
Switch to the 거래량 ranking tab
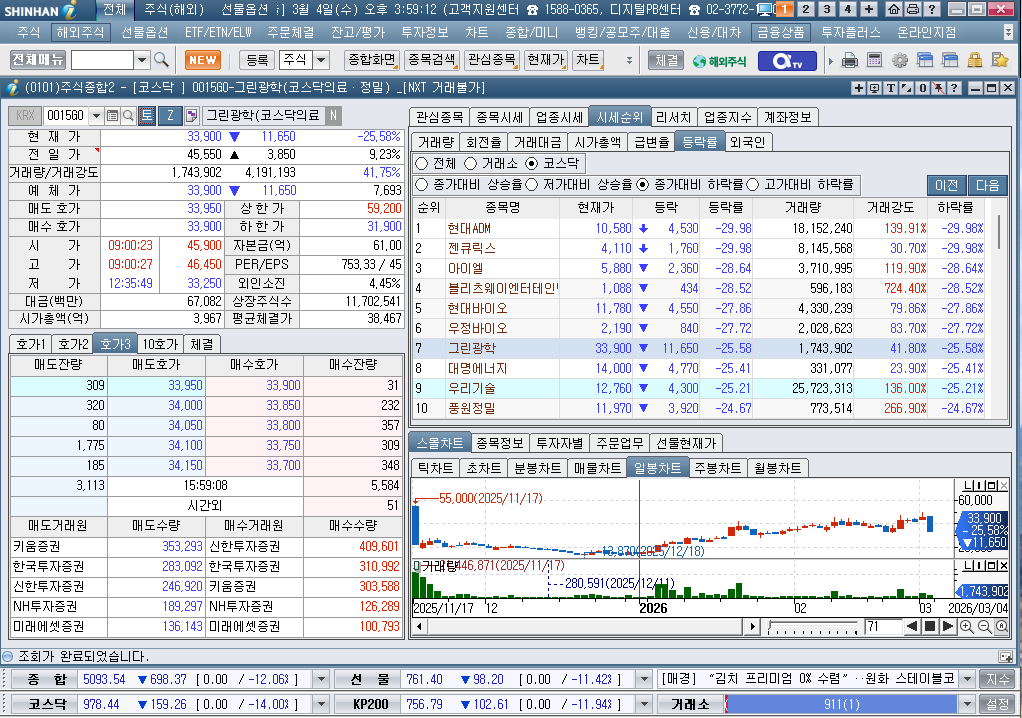435,142
